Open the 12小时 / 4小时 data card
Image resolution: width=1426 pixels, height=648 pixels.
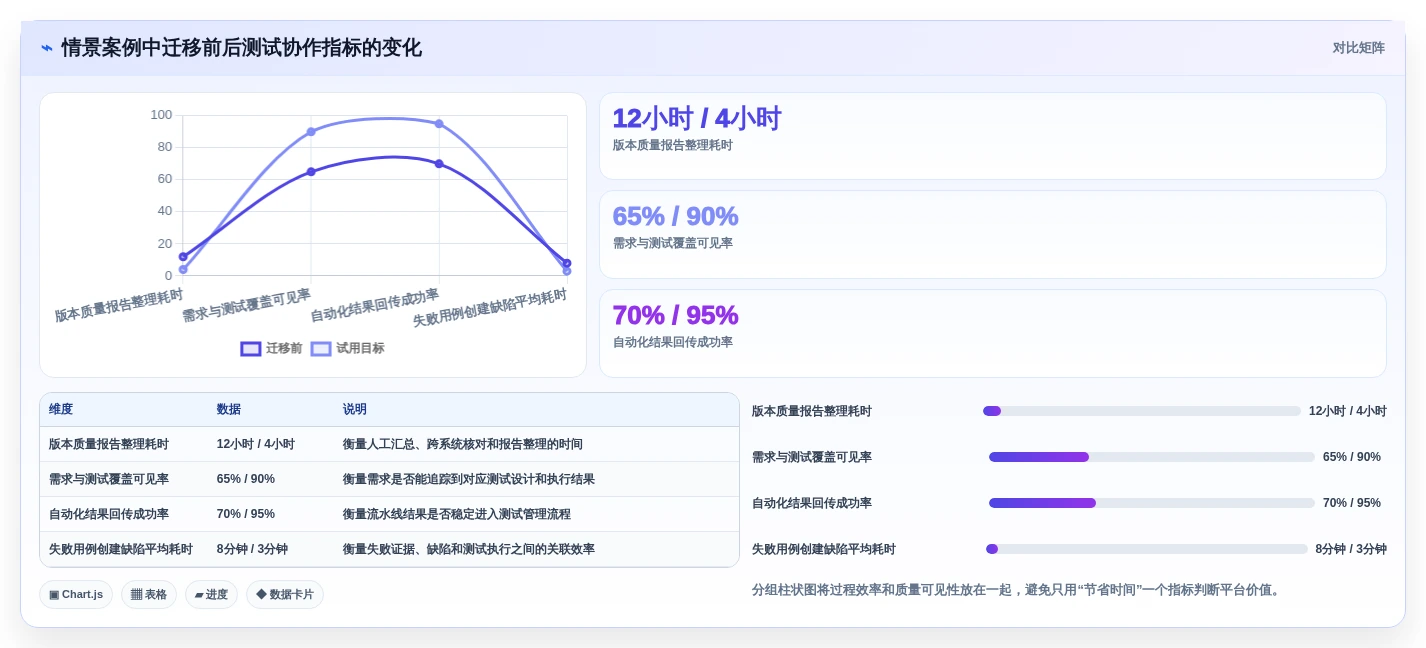993,136
